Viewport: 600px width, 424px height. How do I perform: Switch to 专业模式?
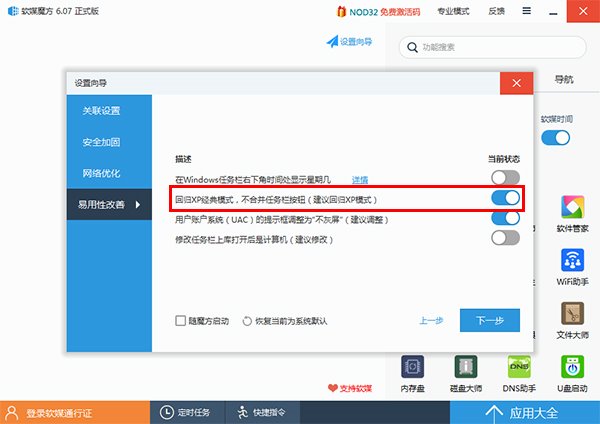pyautogui.click(x=453, y=11)
